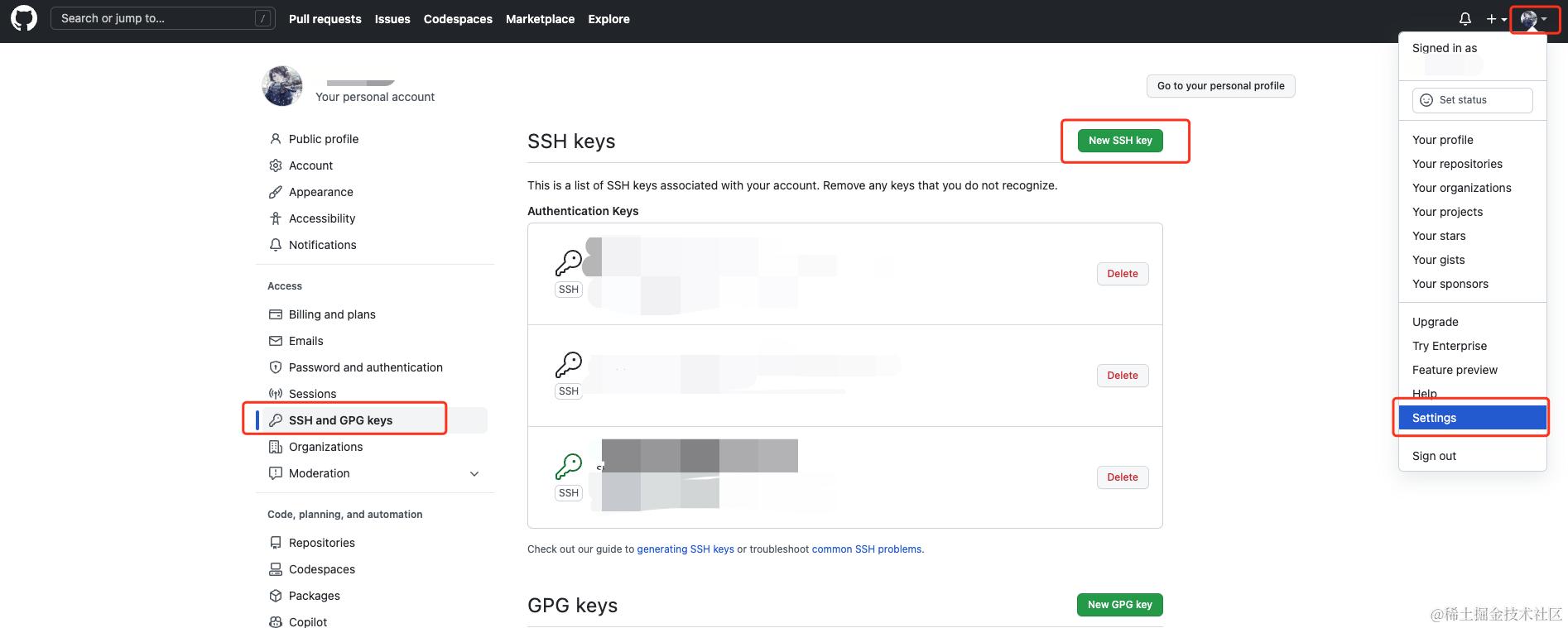Select the Emails envelope icon
This screenshot has width=1568, height=628.
click(x=276, y=341)
